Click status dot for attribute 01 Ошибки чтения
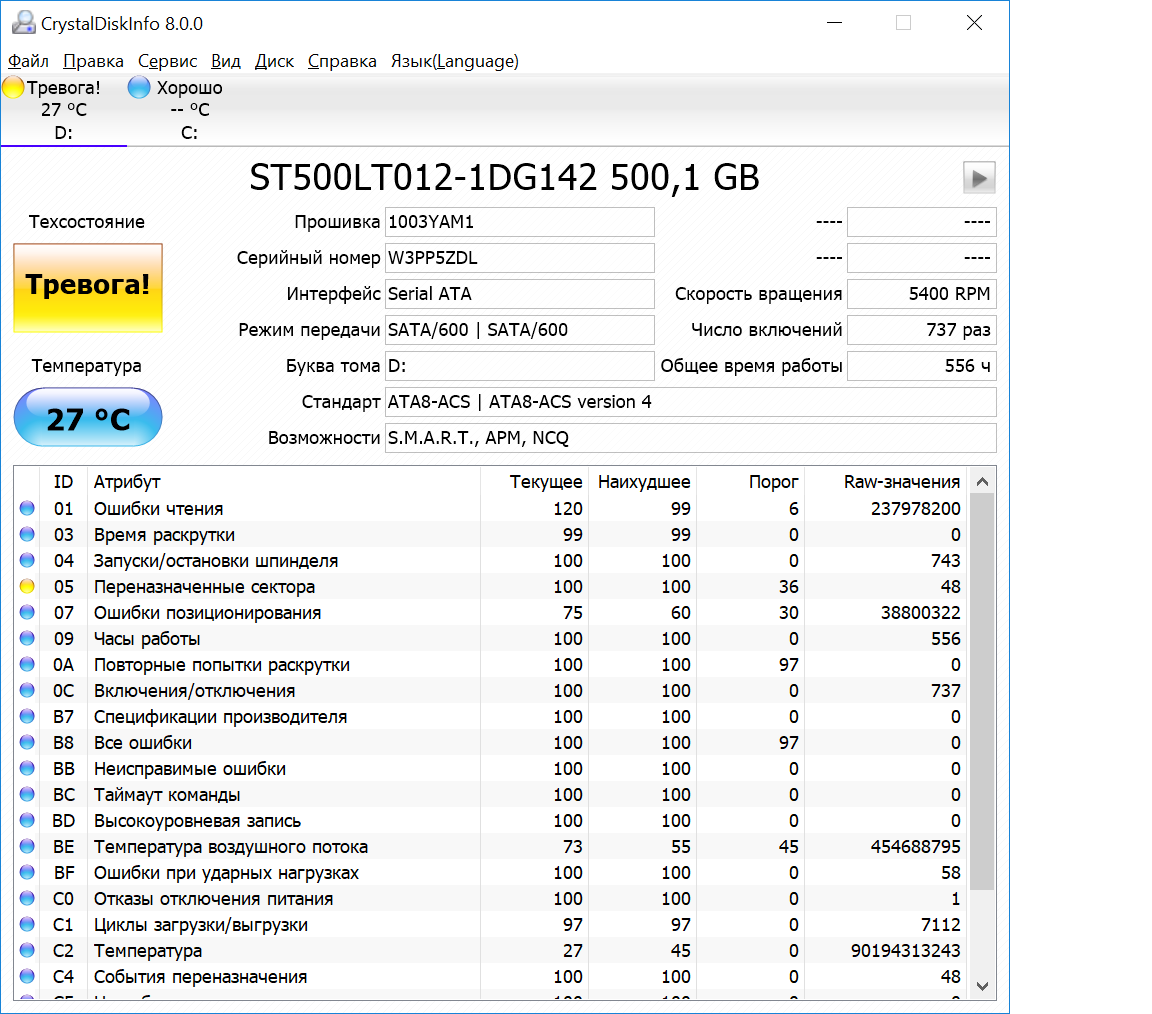The height and width of the screenshot is (1014, 1152). [27, 508]
